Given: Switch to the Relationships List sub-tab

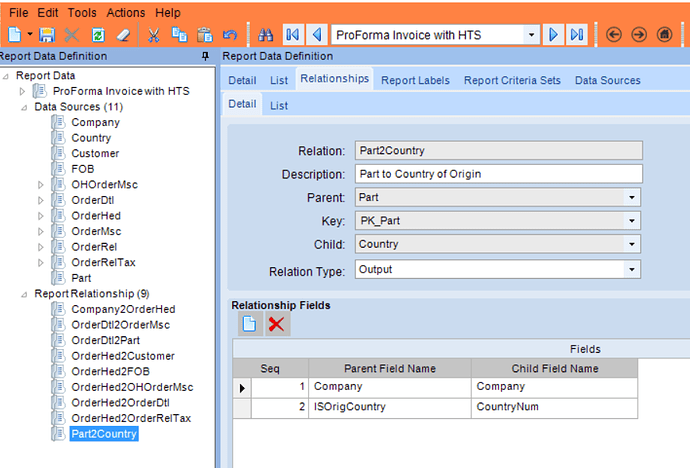Looking at the screenshot, I should point(279,106).
